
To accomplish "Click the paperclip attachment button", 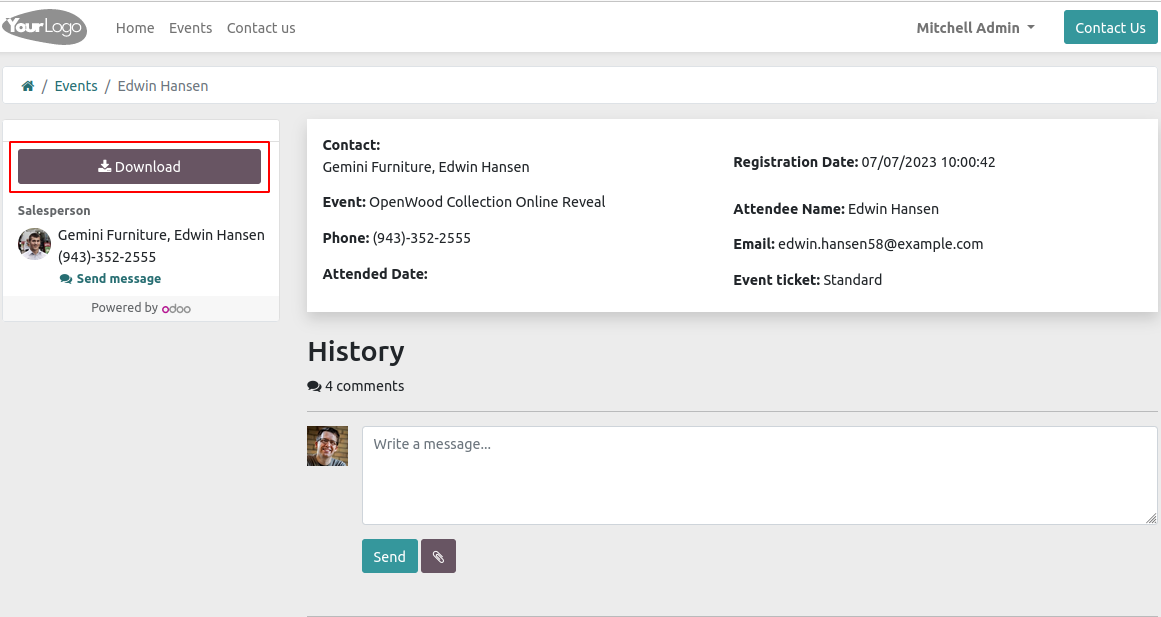I will [x=438, y=556].
